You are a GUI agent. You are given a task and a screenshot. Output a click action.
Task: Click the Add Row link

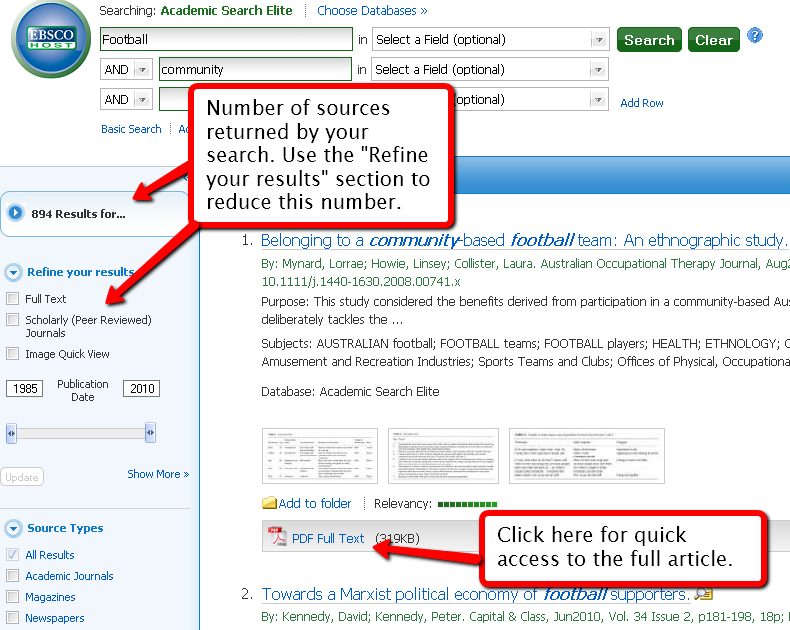point(641,103)
